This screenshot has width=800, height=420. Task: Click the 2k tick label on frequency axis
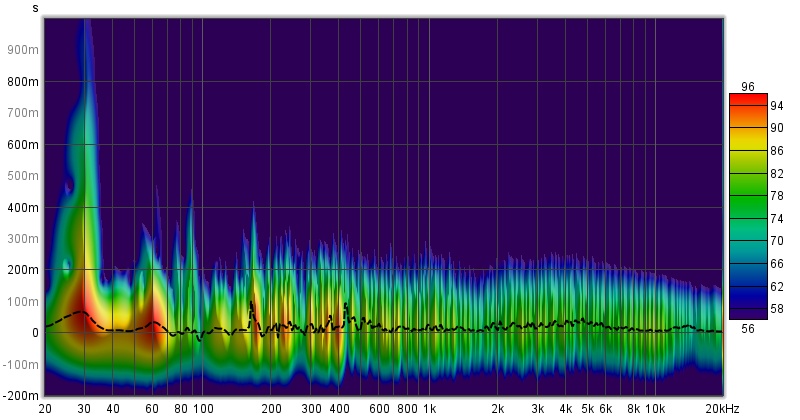pyautogui.click(x=497, y=409)
